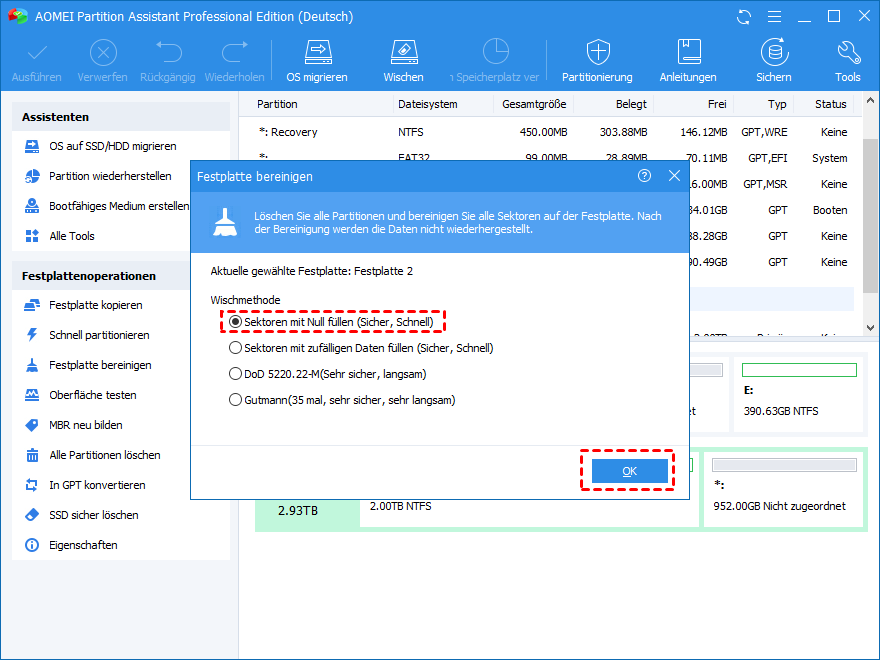Click the Booten status cell
The width and height of the screenshot is (880, 660).
pyautogui.click(x=830, y=210)
